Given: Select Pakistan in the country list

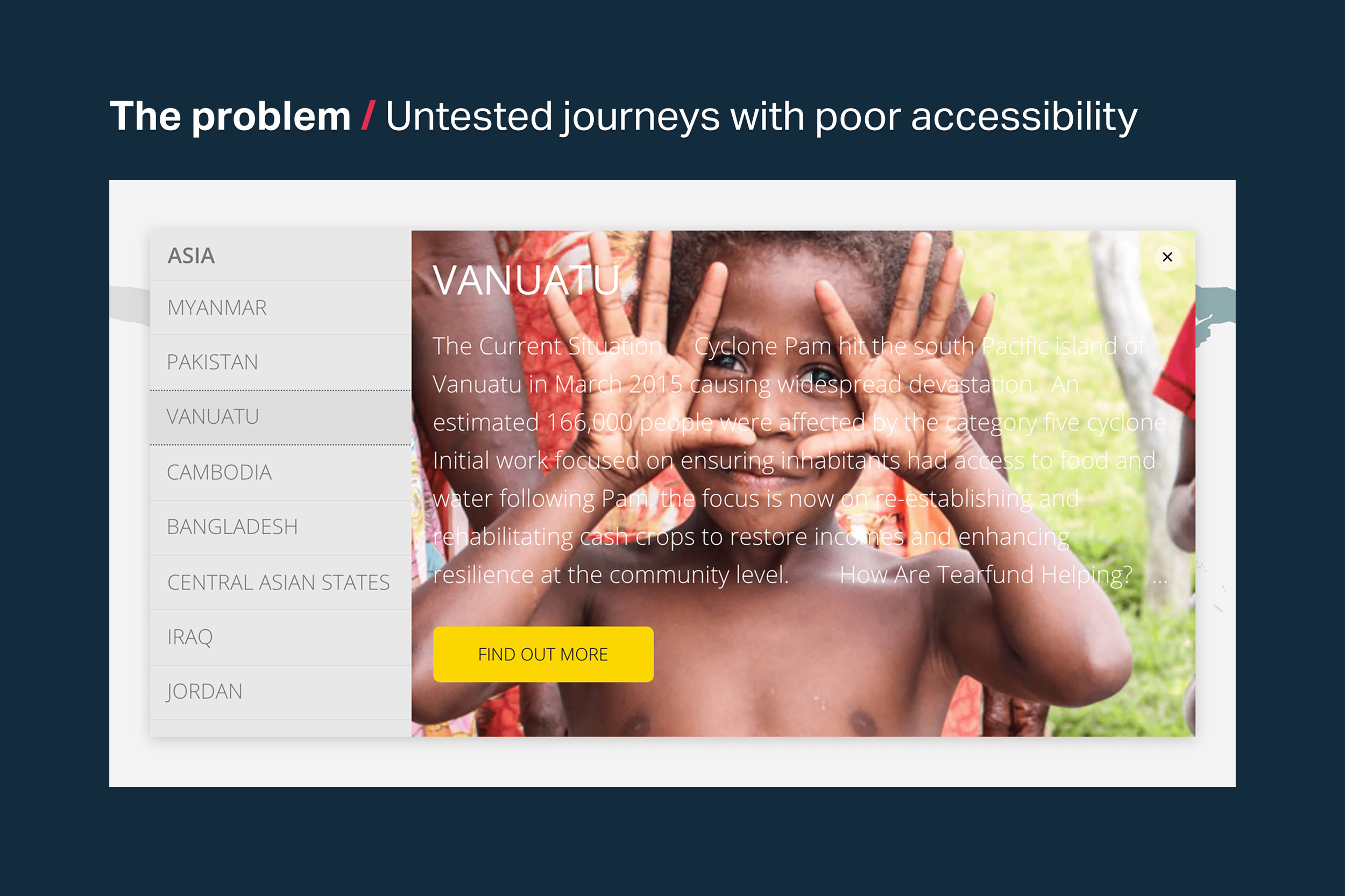Looking at the screenshot, I should (x=281, y=362).
